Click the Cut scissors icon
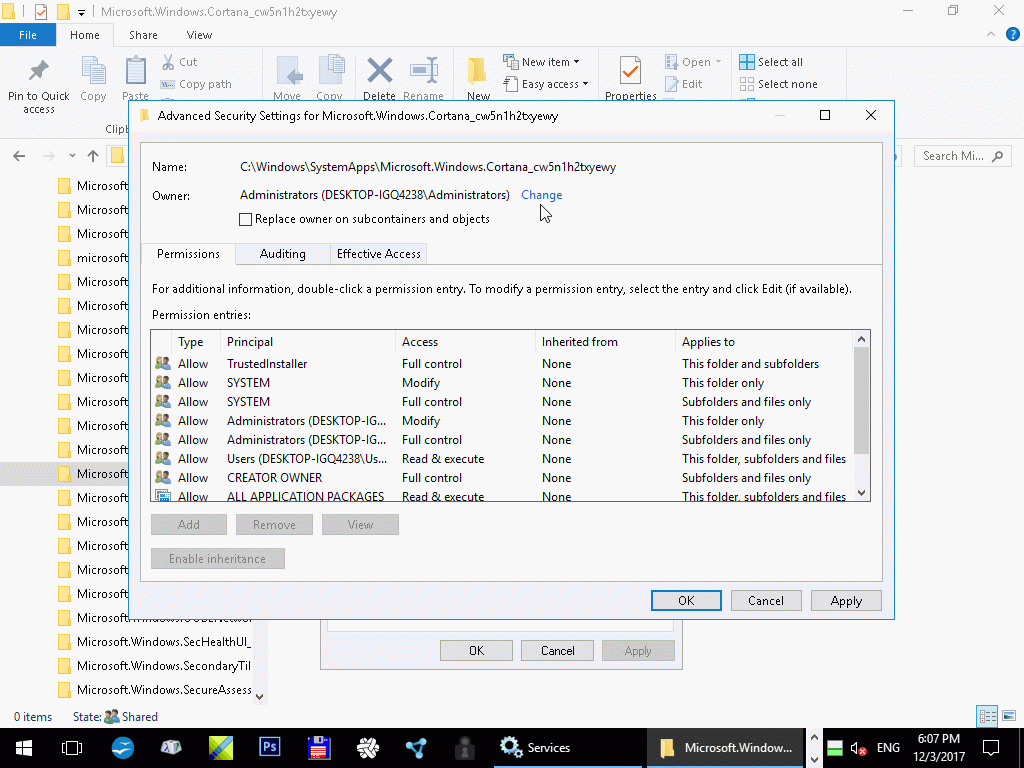This screenshot has width=1024, height=768. pos(168,62)
